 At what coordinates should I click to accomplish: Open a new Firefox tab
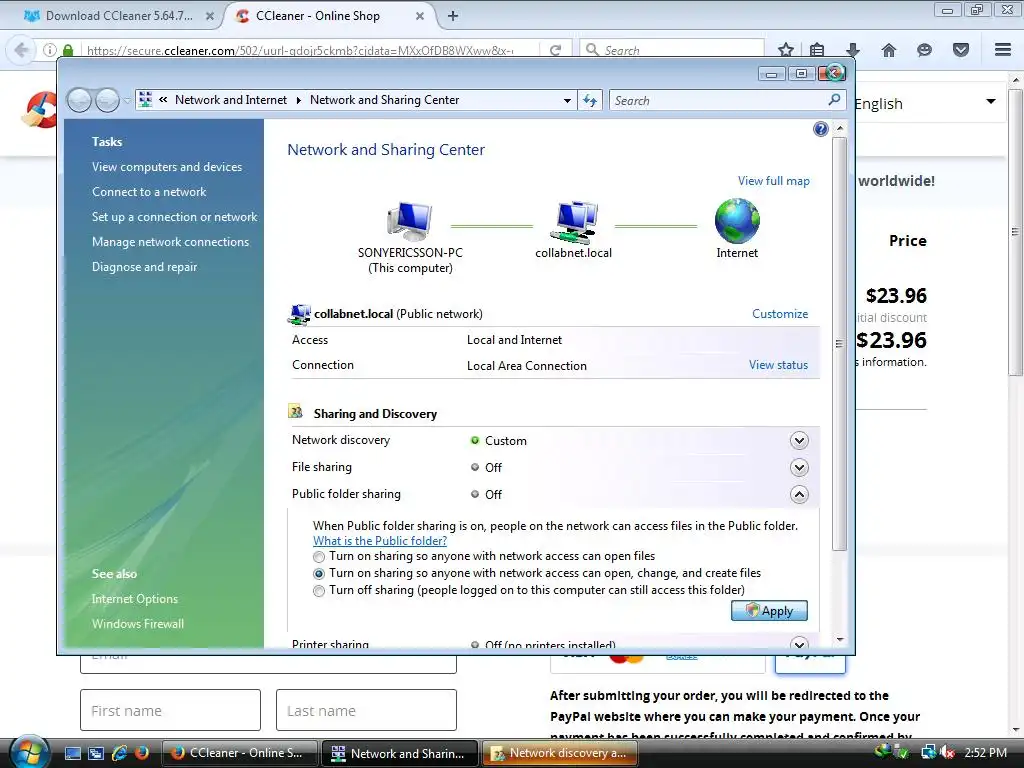coord(453,16)
